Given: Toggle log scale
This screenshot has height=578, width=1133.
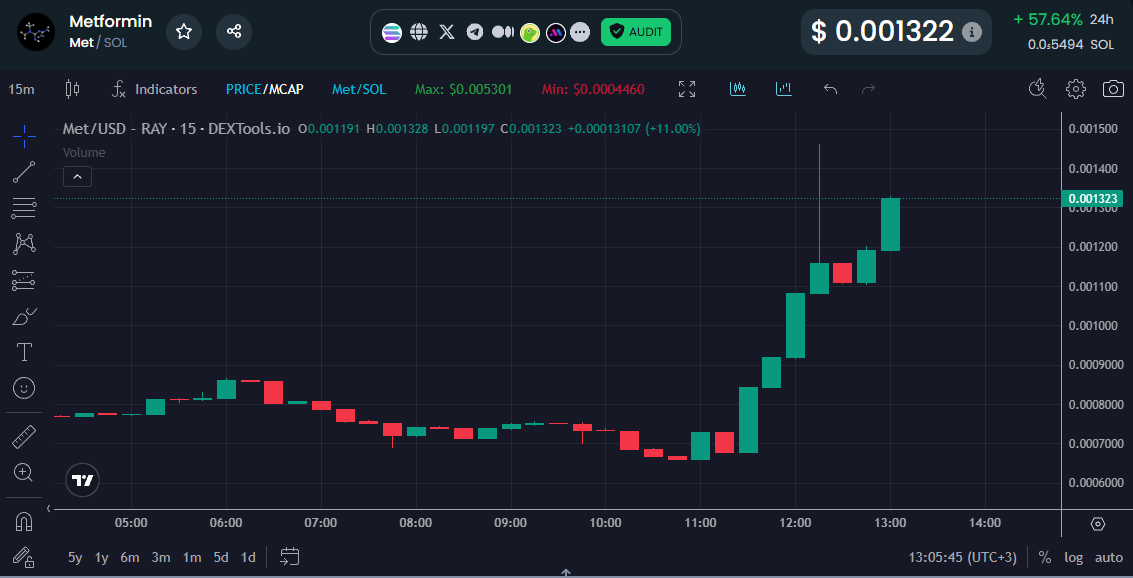Looking at the screenshot, I should tap(1074, 557).
